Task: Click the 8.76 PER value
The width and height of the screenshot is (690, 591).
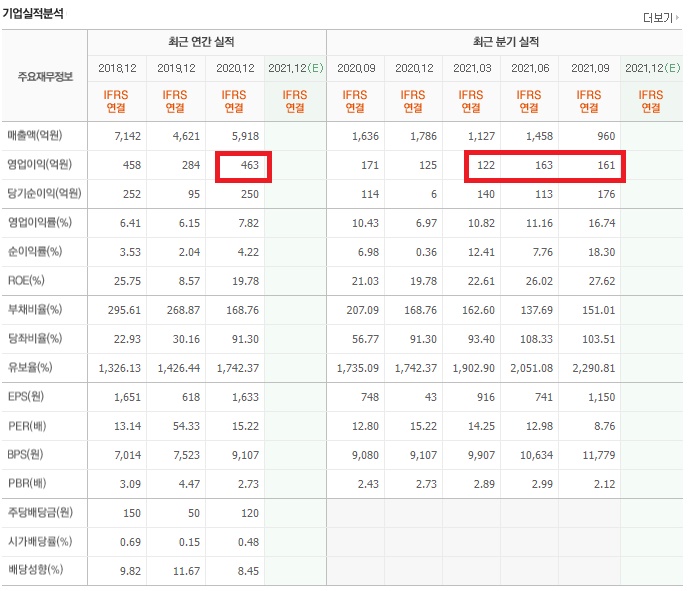Action: [x=605, y=426]
